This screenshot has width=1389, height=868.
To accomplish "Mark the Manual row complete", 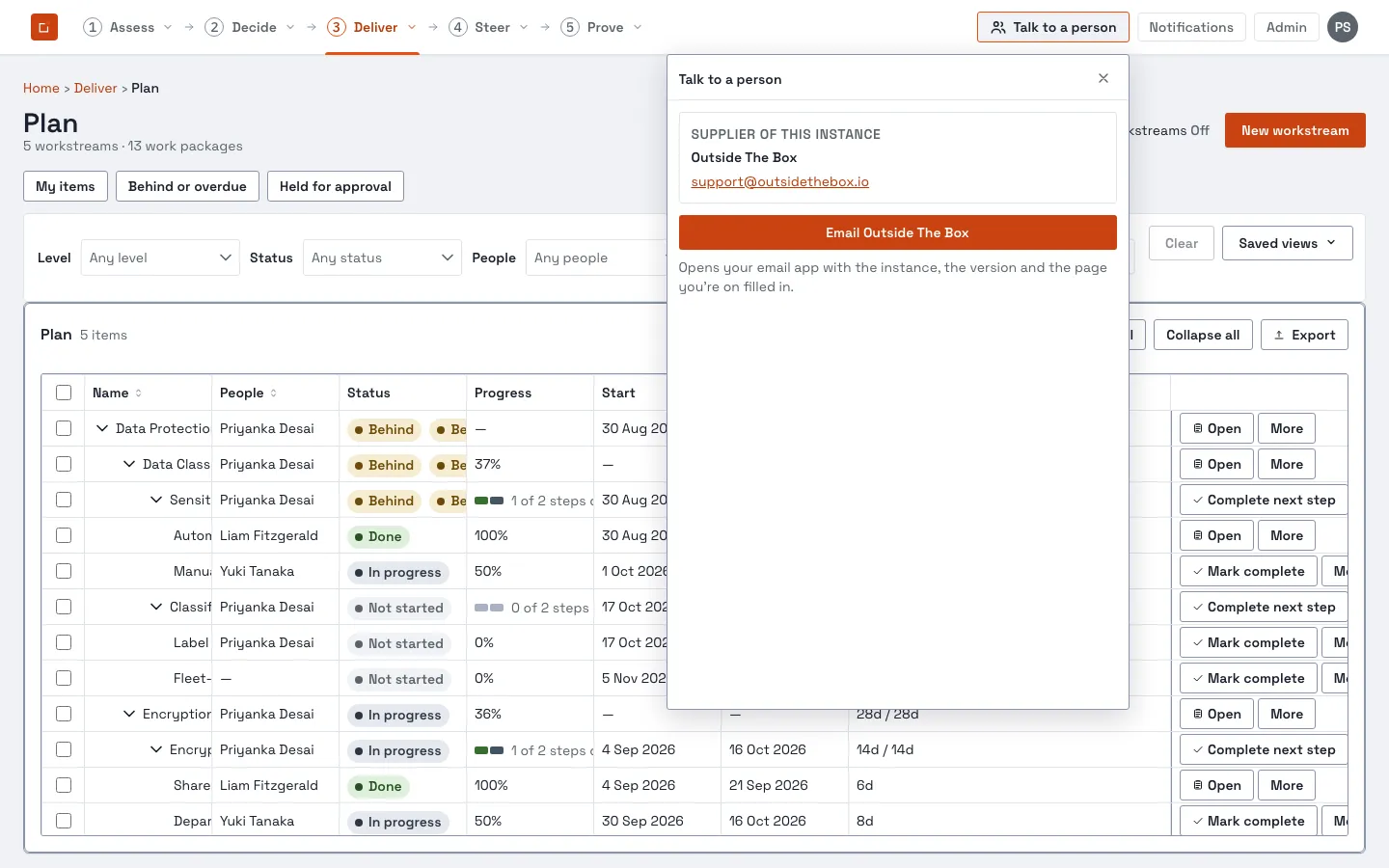I will pos(1248,572).
